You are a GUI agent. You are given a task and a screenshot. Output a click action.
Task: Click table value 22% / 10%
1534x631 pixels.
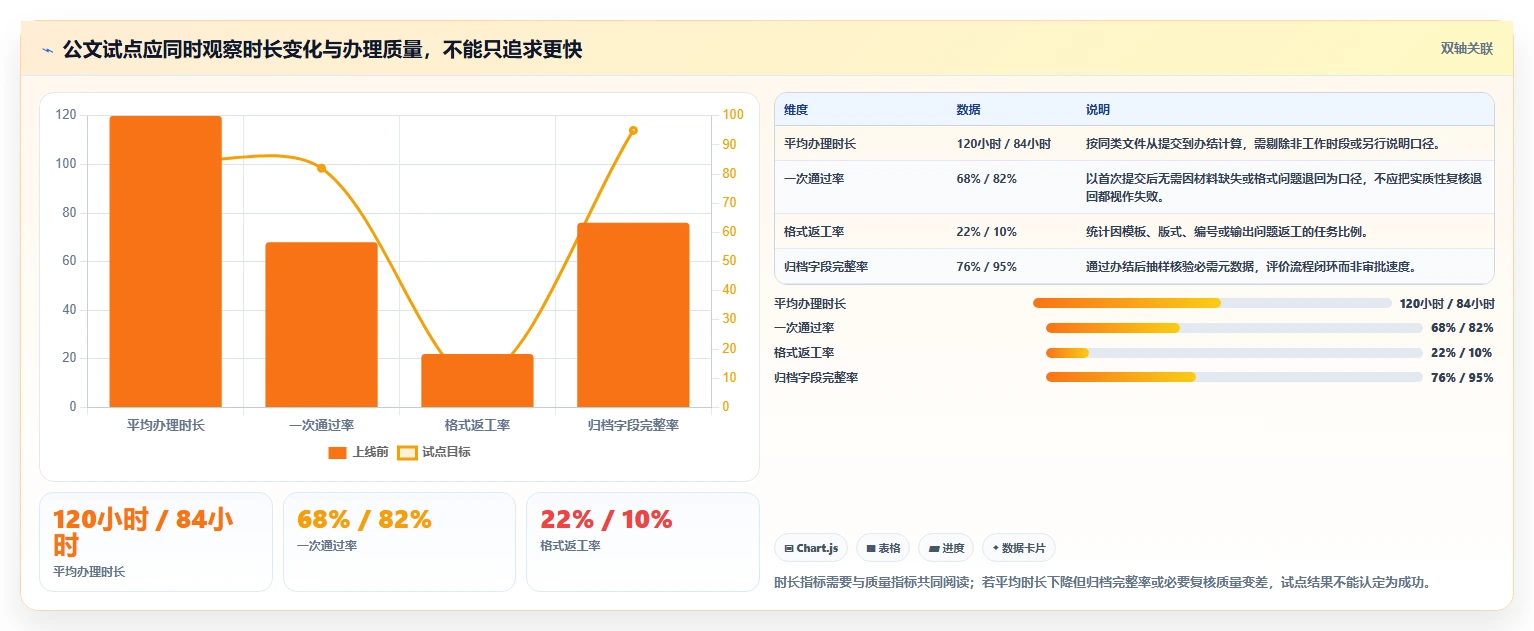pyautogui.click(x=986, y=232)
